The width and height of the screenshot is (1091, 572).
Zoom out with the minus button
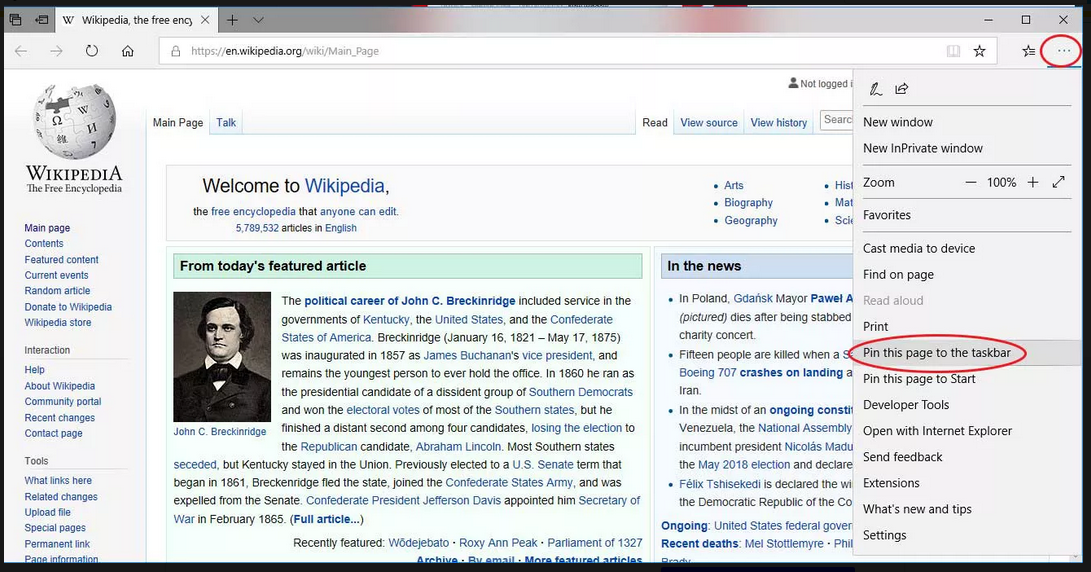(971, 182)
